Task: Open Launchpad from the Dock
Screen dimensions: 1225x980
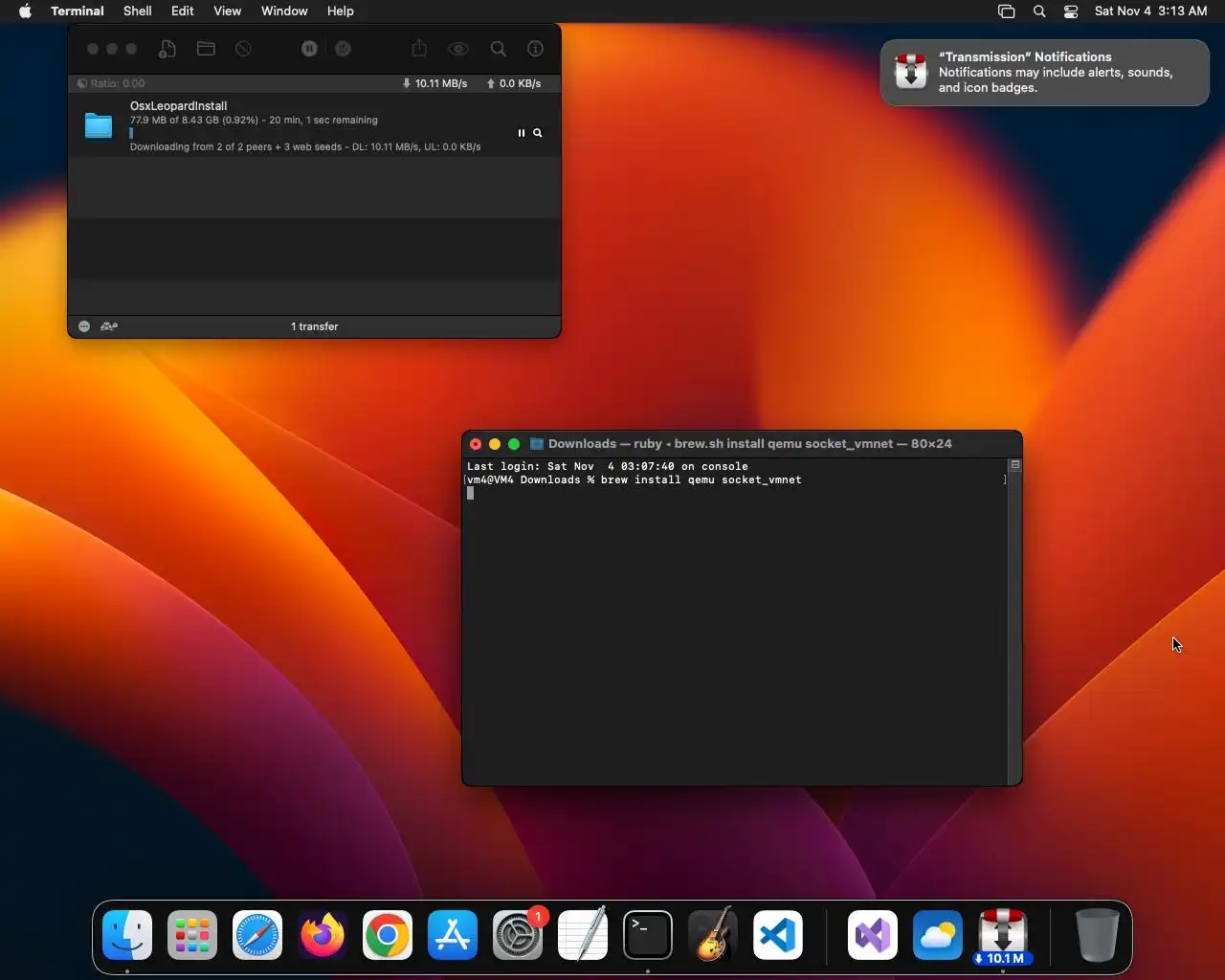Action: coord(192,935)
